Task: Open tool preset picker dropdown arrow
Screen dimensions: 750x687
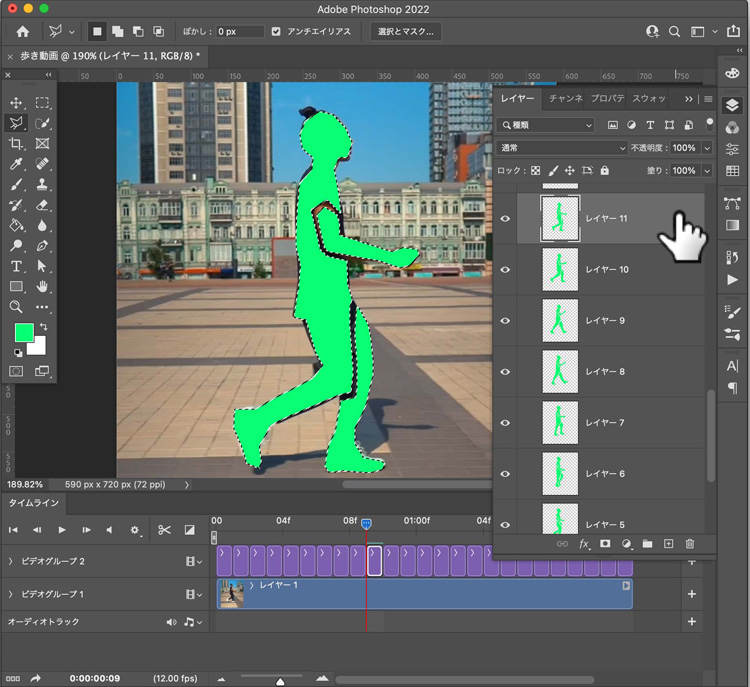Action: [x=72, y=32]
